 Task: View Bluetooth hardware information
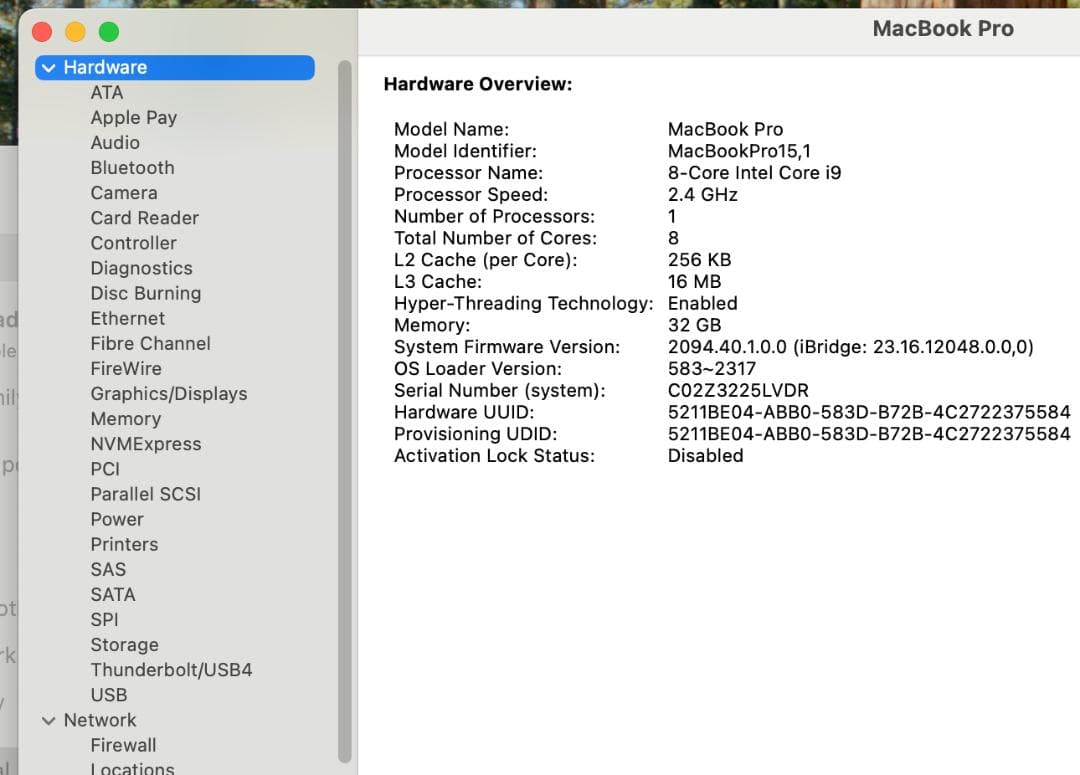tap(132, 168)
